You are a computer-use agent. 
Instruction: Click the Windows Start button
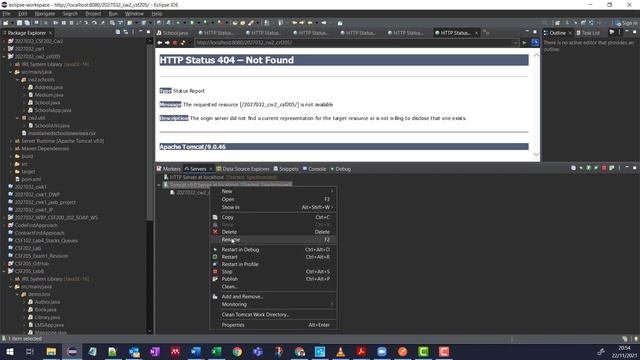[10, 351]
